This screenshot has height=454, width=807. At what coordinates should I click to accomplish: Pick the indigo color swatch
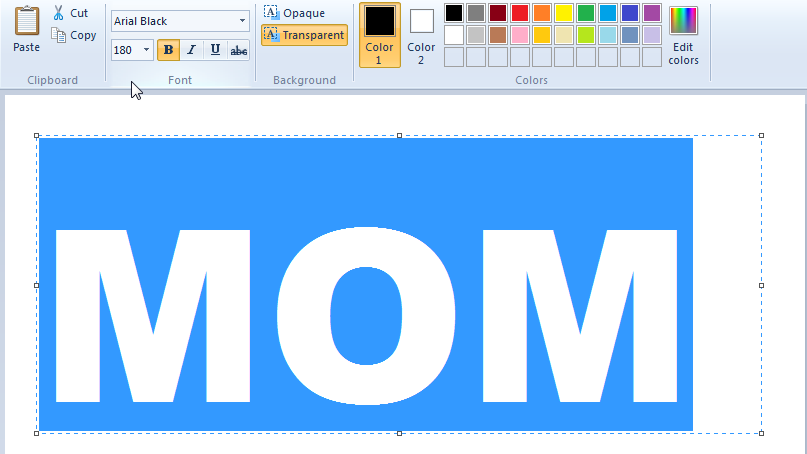coord(630,13)
